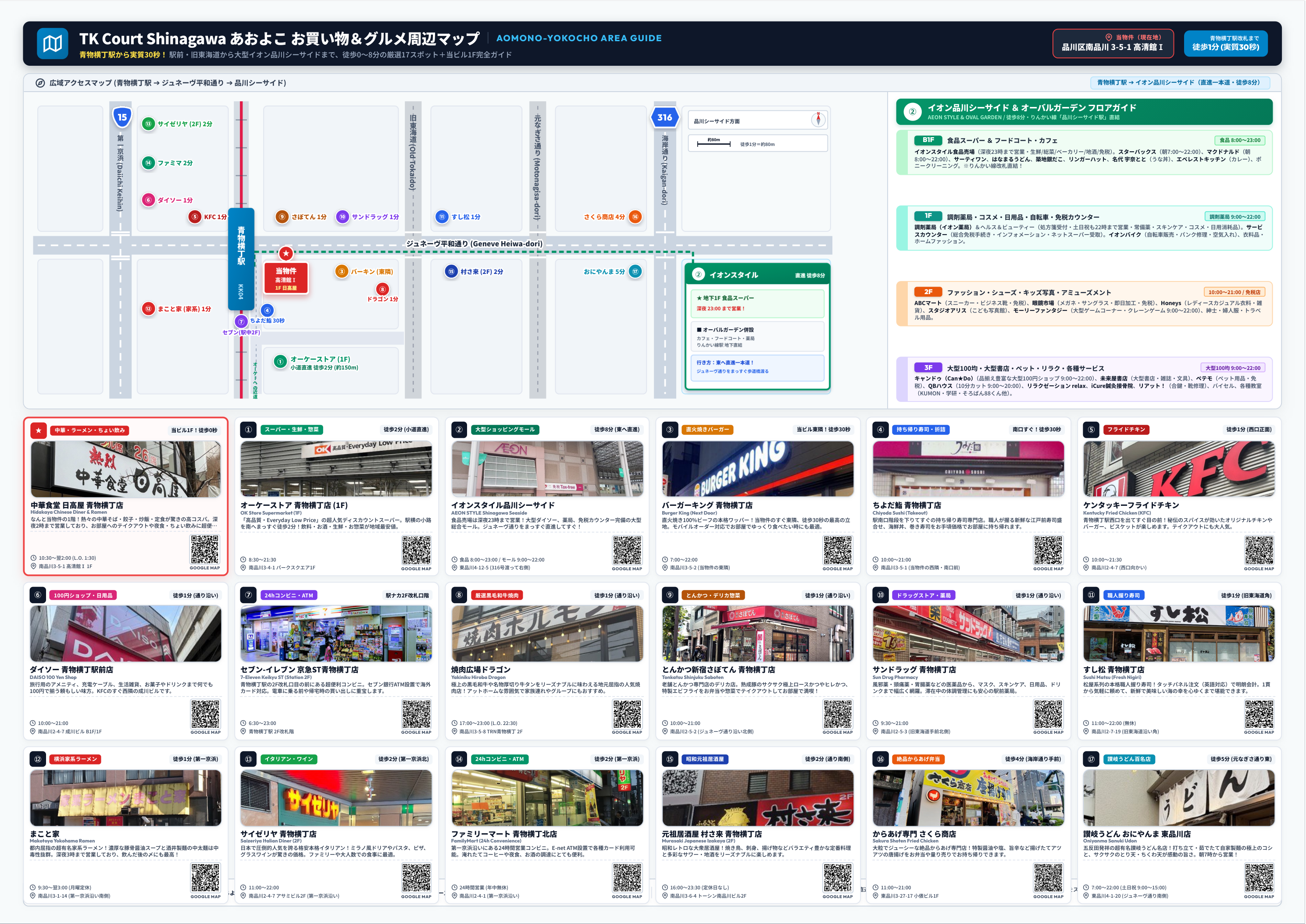The height and width of the screenshot is (924, 1306).
Task: Click the 大型100均 9:00〜22:00 hours badge
Action: (x=1233, y=368)
